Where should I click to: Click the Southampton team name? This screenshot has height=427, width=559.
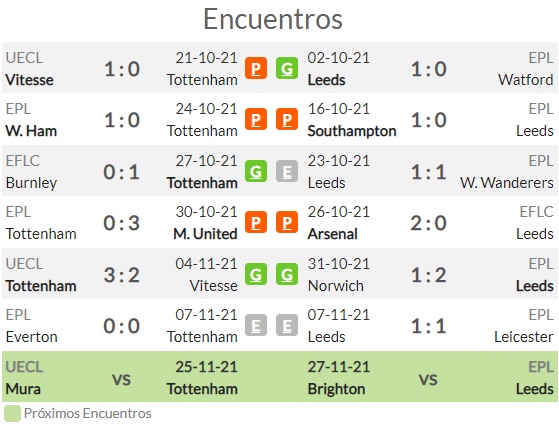pos(352,131)
